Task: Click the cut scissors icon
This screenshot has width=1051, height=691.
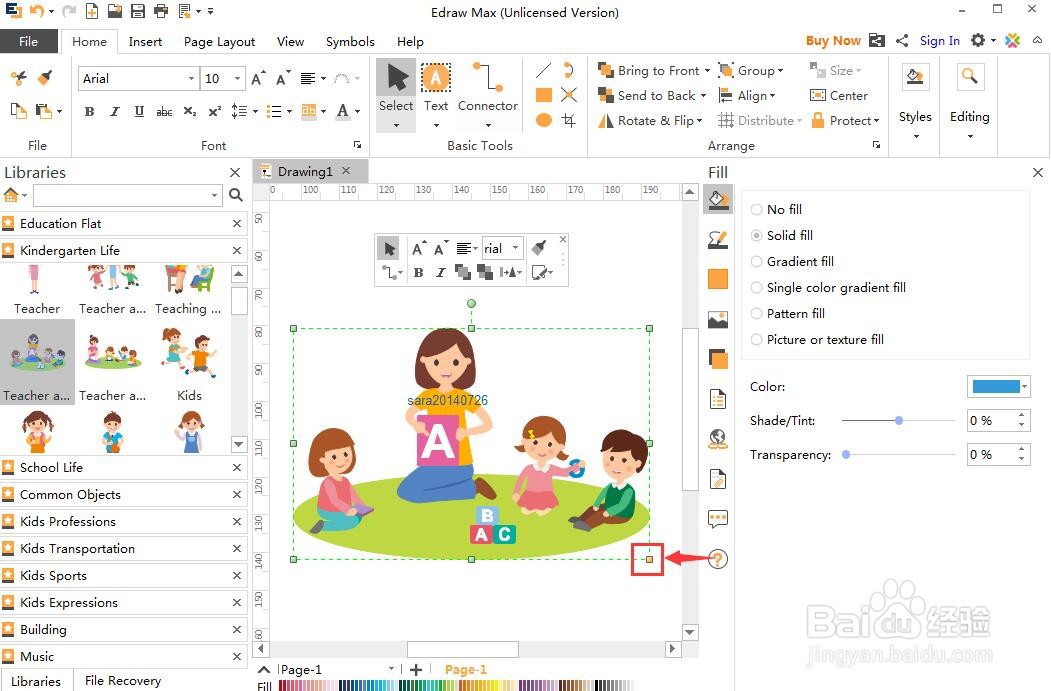Action: (18, 78)
